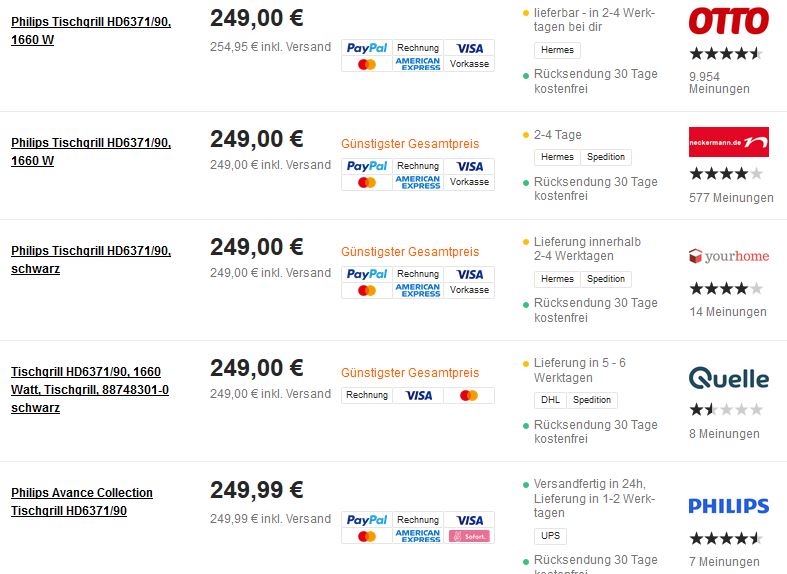The height and width of the screenshot is (574, 787).
Task: Click the neckermann.de shop logo
Action: pyautogui.click(x=728, y=142)
